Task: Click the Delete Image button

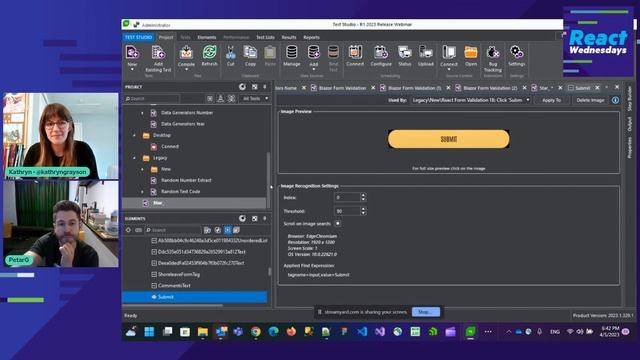Action: [590, 100]
